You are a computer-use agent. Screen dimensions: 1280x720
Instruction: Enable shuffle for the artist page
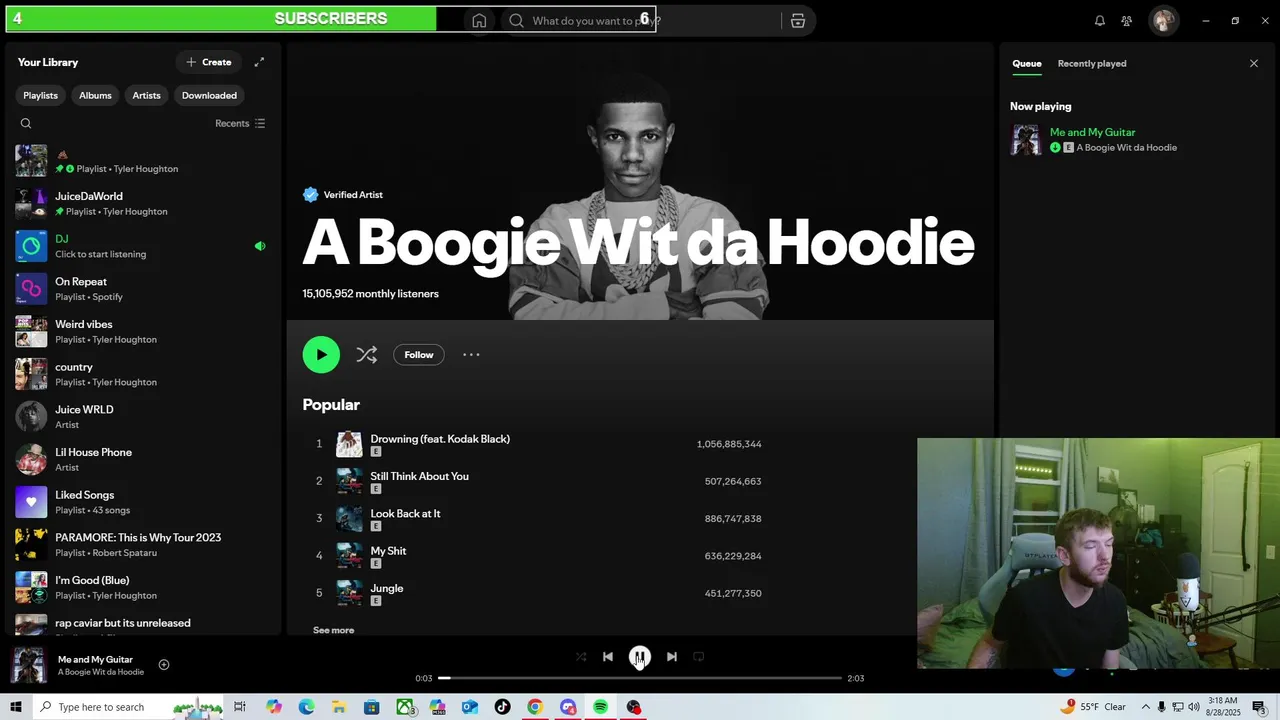pos(366,354)
